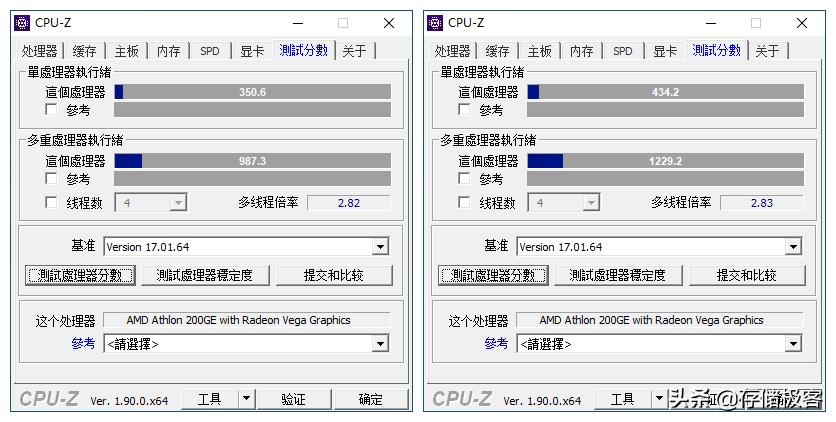
Task: Click 多线程倍率 field showing 2.83
Action: [x=761, y=203]
